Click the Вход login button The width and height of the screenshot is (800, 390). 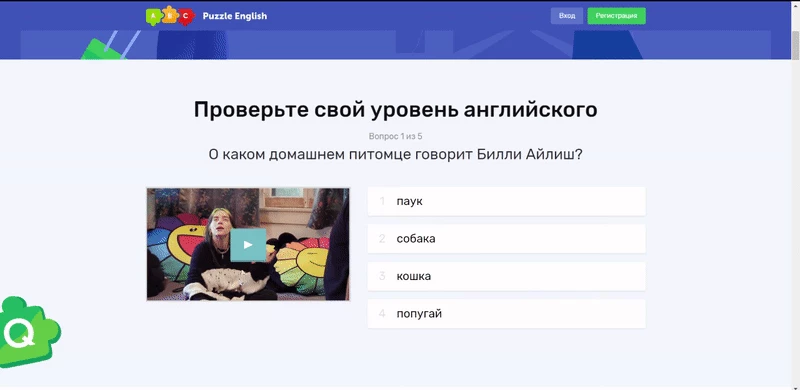coord(567,16)
